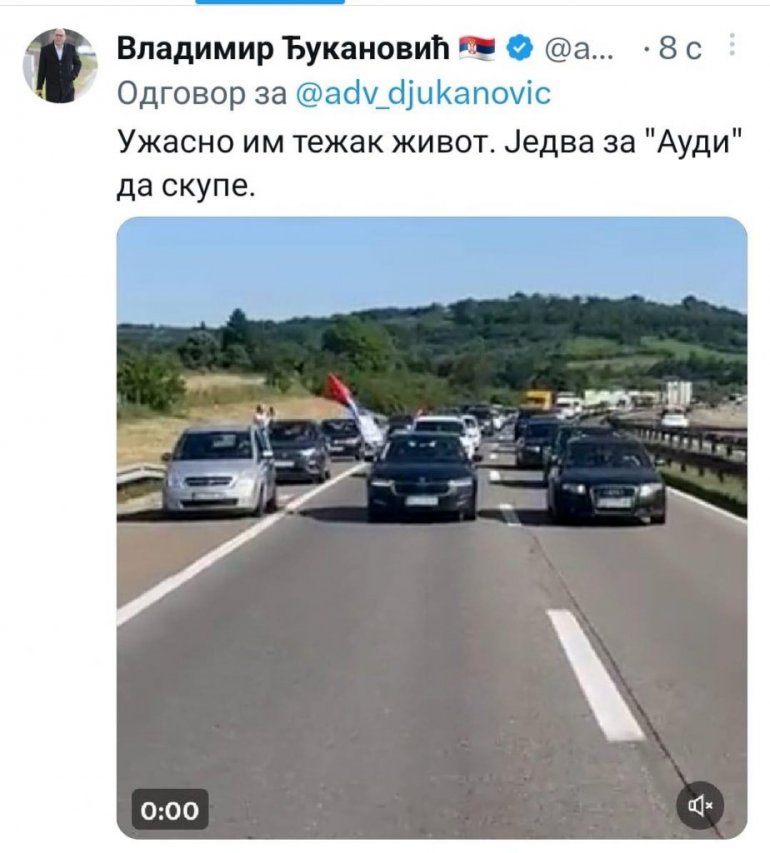Open the three-dot more options menu
770x853 pixels.
click(x=732, y=45)
